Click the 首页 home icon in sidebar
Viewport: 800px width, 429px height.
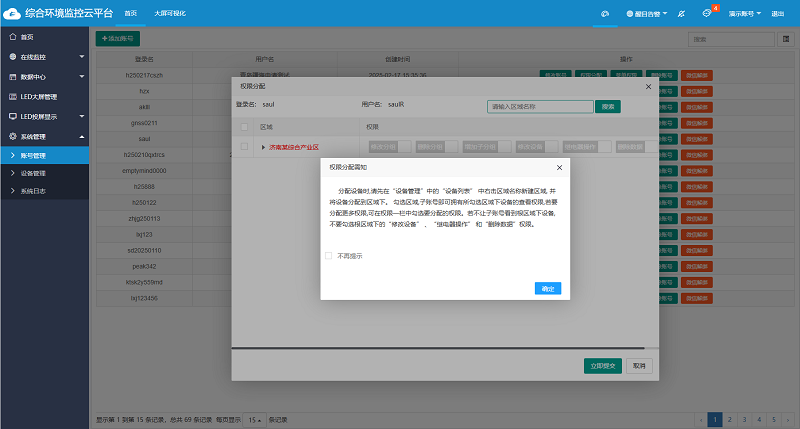tap(12, 37)
